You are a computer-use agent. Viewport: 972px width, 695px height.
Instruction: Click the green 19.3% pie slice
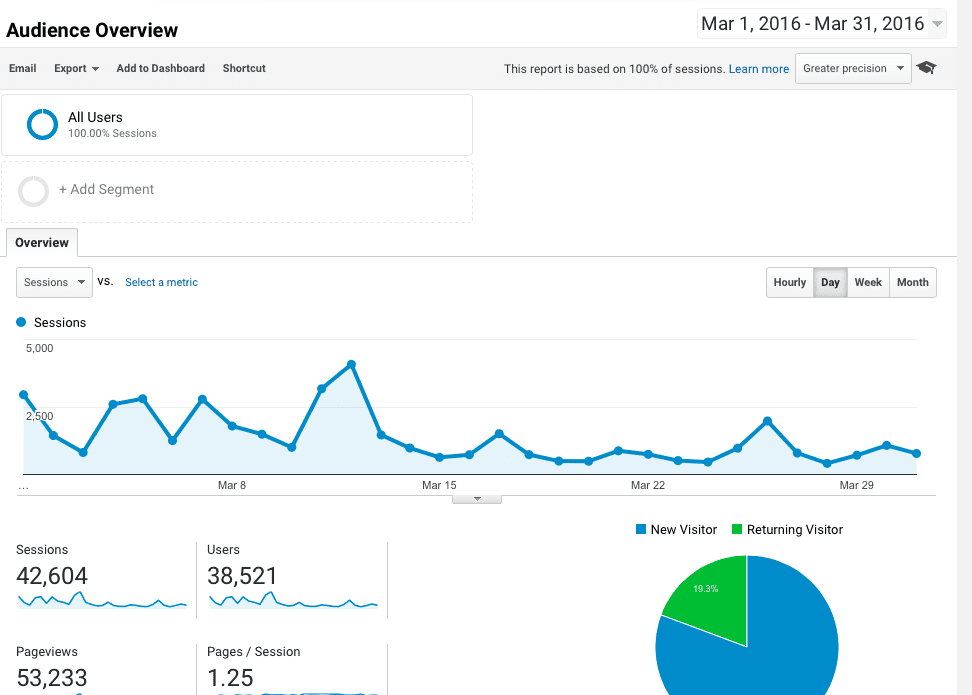point(713,598)
